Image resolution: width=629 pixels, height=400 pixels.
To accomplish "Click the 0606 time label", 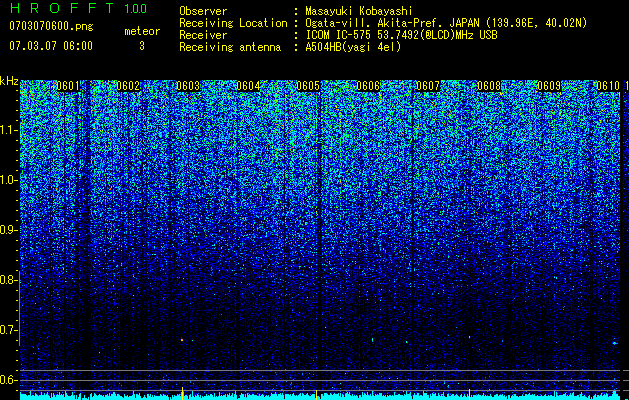I will coord(368,86).
